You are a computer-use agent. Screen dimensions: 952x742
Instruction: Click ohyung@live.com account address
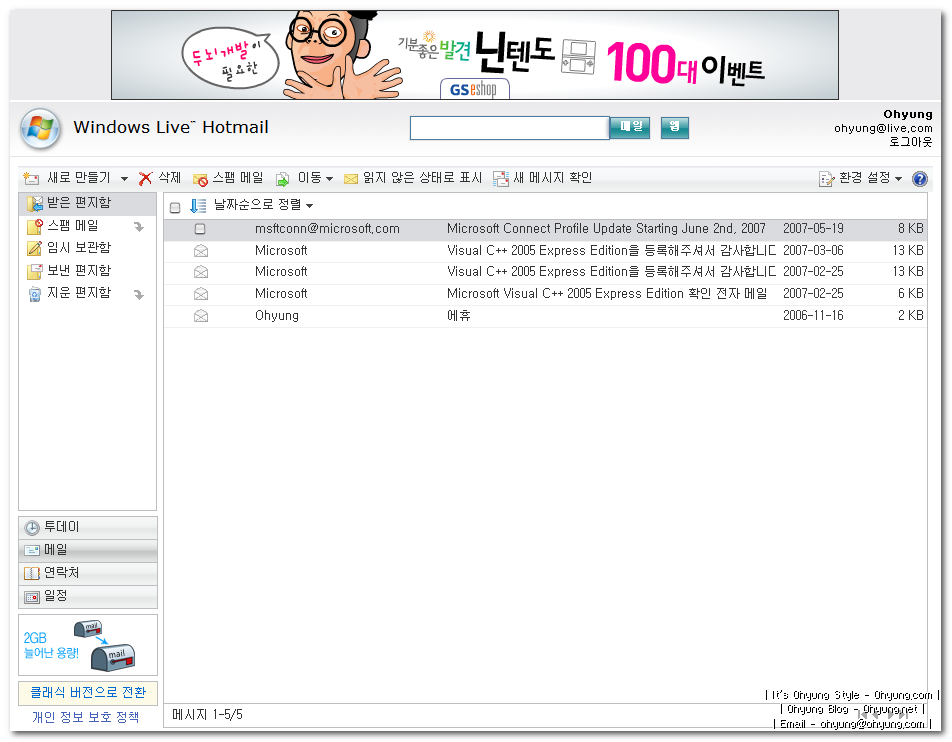click(x=883, y=128)
